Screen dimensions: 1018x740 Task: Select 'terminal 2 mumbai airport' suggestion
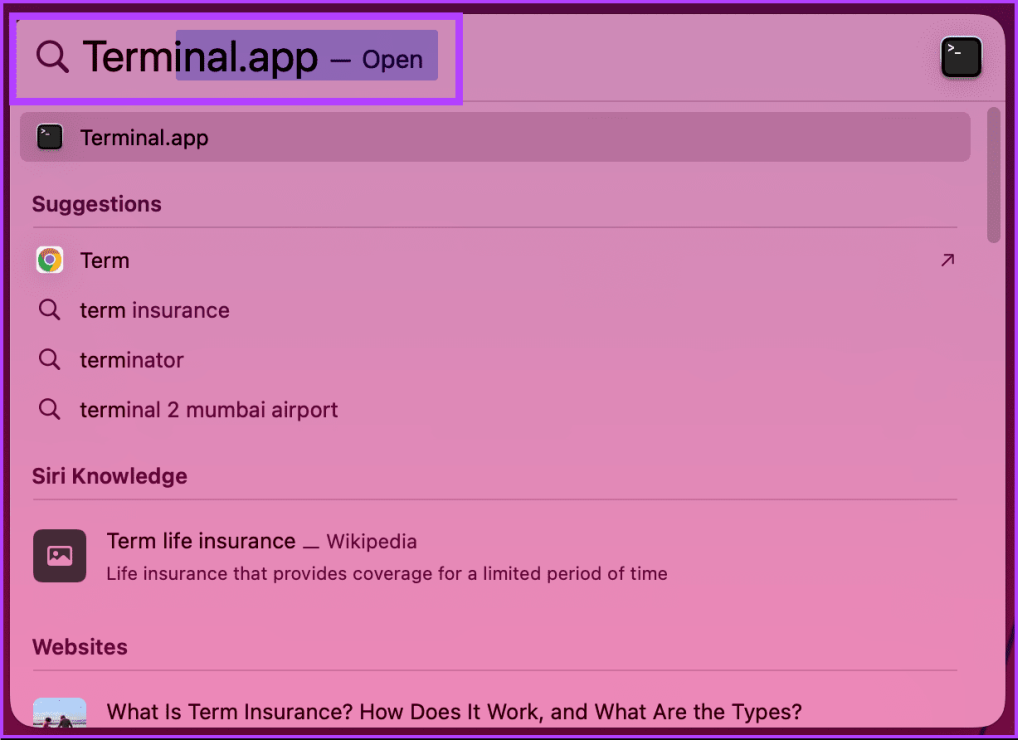(495, 410)
